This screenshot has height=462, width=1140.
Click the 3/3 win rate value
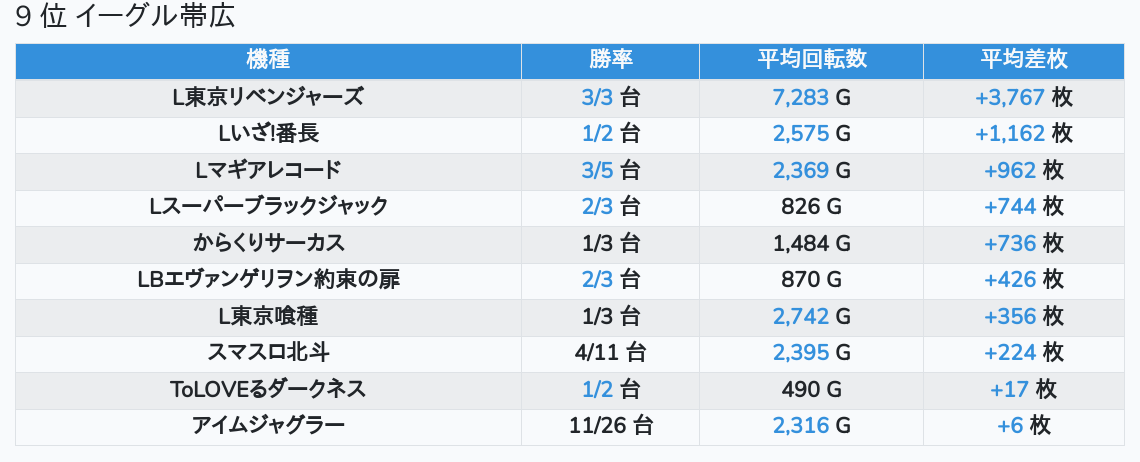(x=598, y=97)
